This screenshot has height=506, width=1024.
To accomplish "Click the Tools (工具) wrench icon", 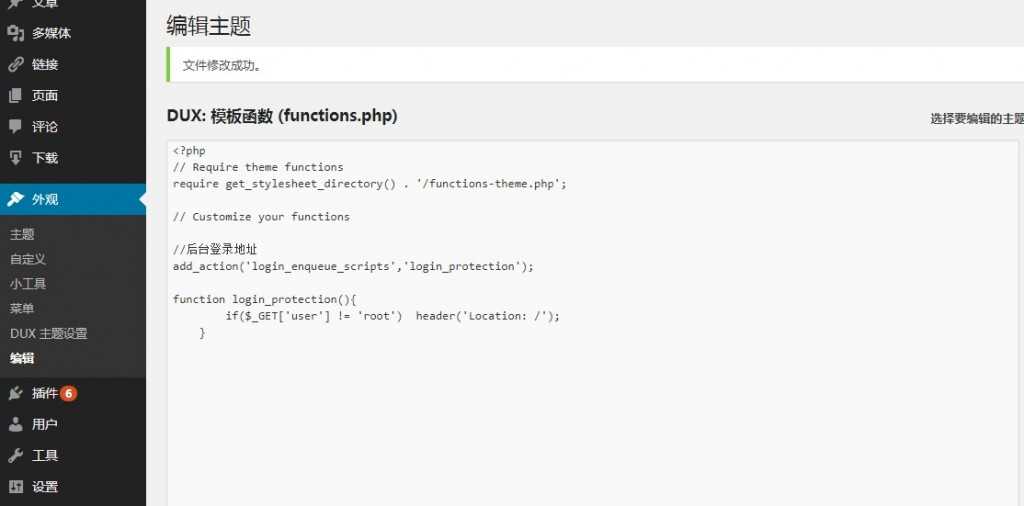I will [x=16, y=456].
